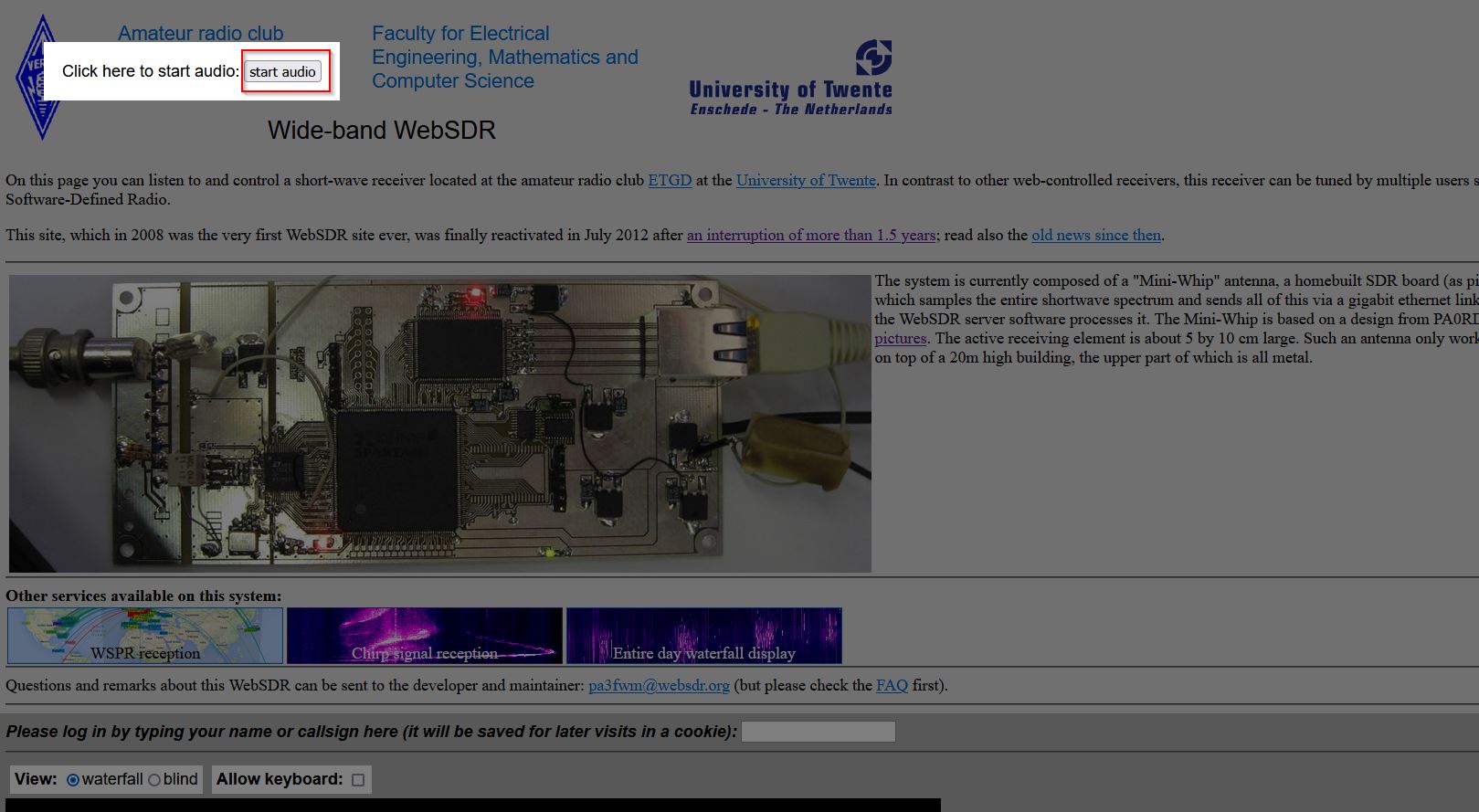Image resolution: width=1479 pixels, height=812 pixels.
Task: Click the University of Twente logo
Action: click(790, 78)
